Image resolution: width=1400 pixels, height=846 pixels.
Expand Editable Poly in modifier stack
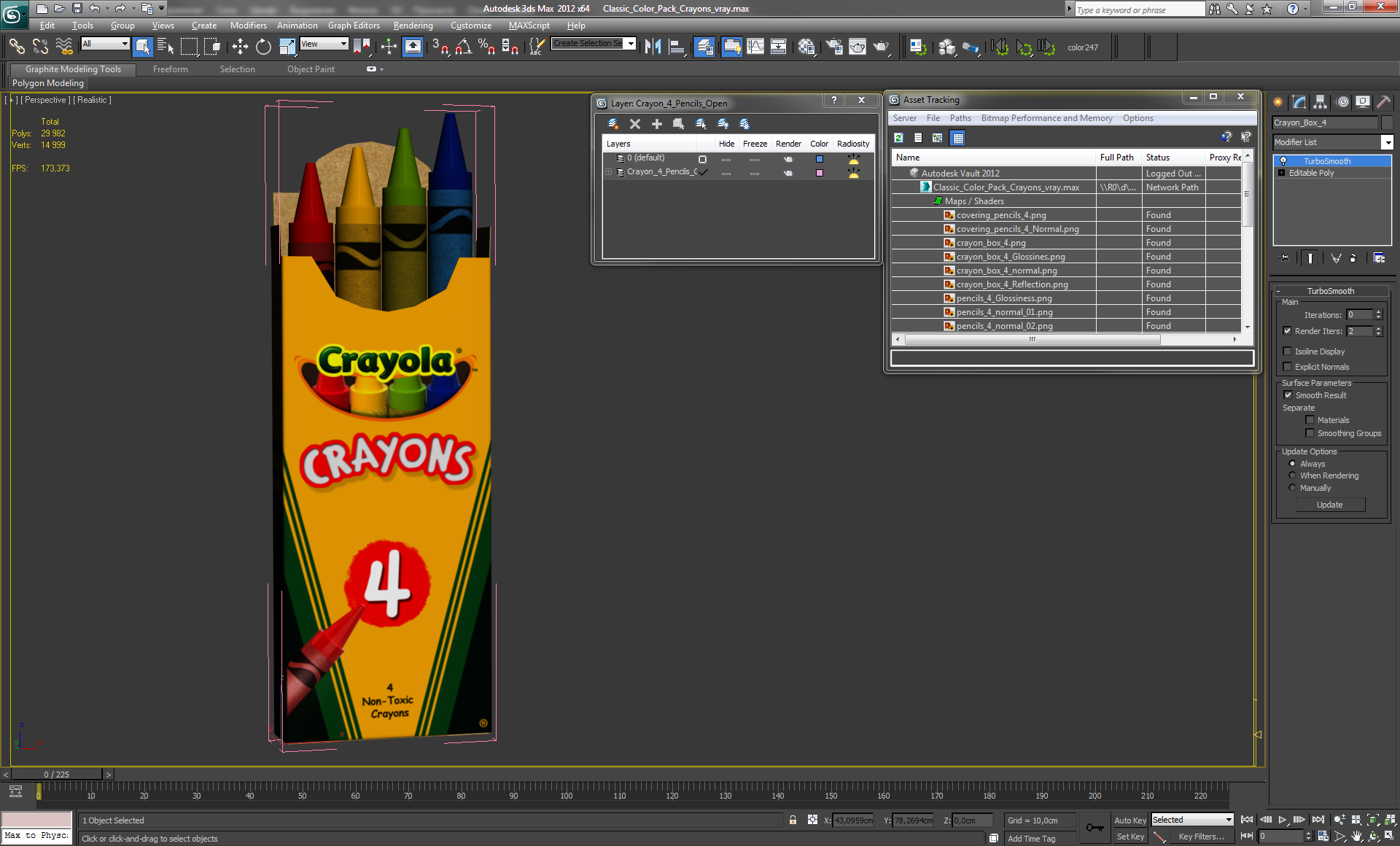(x=1281, y=173)
